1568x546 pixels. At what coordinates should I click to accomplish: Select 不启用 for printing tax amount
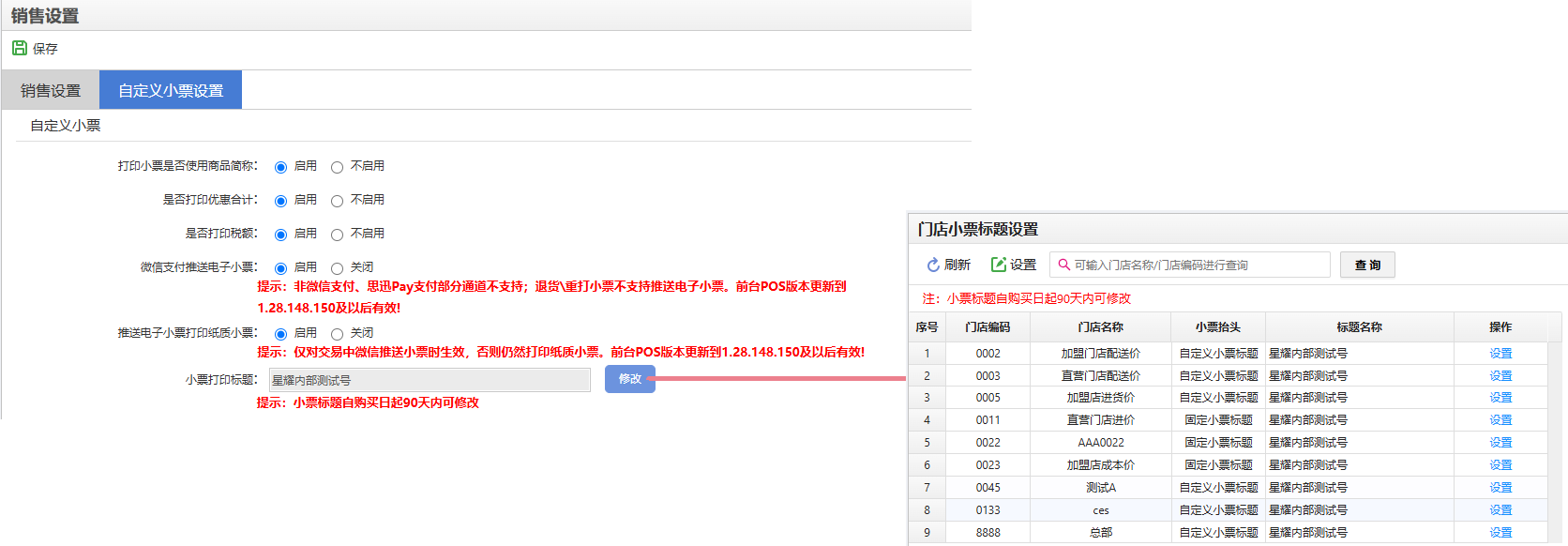click(337, 235)
